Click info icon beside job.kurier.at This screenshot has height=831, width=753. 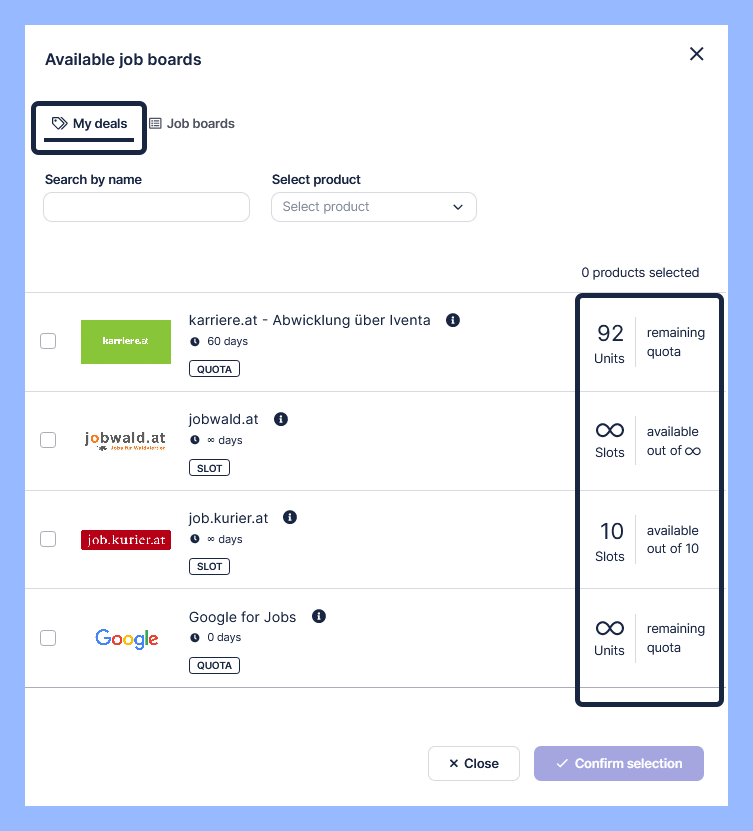[x=290, y=518]
